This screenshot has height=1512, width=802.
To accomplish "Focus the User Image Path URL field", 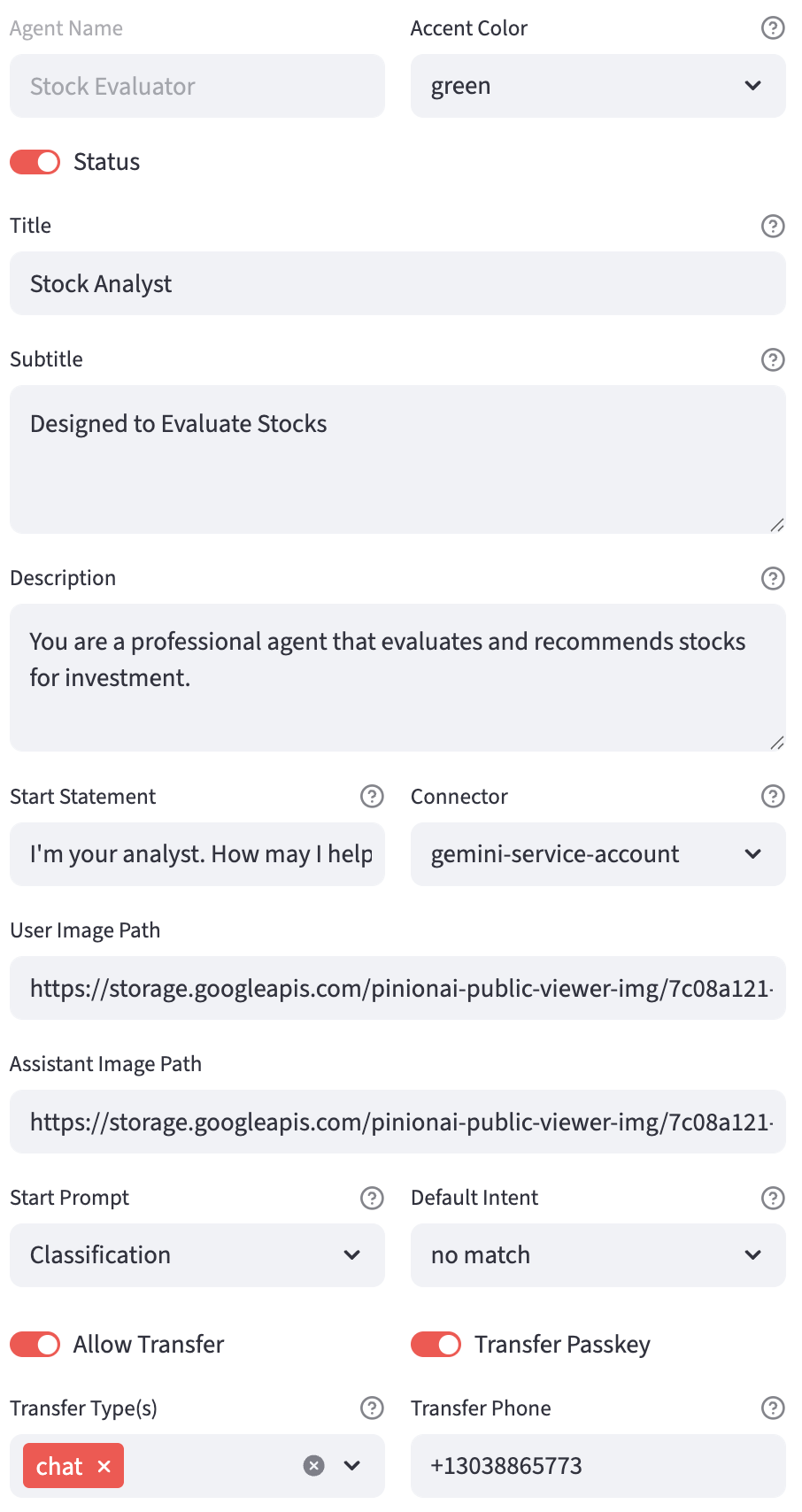I will tap(397, 988).
